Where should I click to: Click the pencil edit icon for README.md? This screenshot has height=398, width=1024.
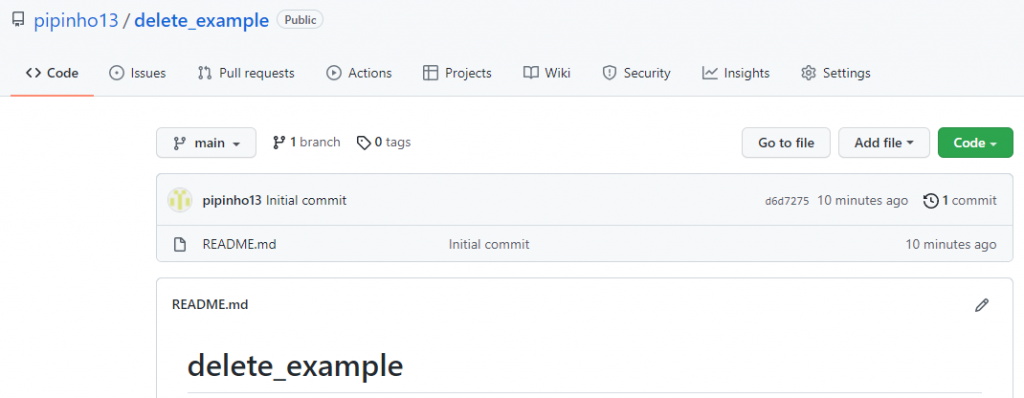point(982,305)
